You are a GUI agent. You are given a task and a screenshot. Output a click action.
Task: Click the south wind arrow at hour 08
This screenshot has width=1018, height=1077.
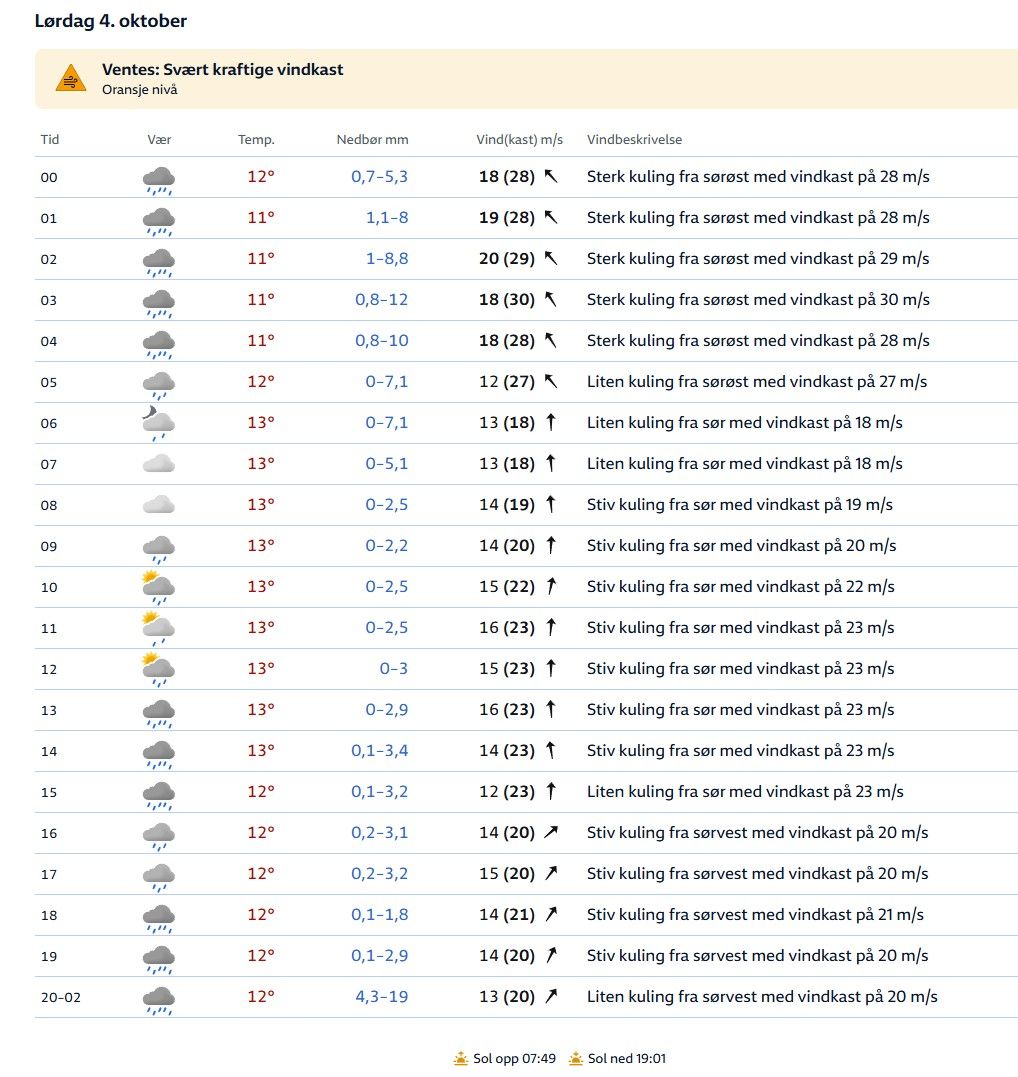click(x=550, y=505)
